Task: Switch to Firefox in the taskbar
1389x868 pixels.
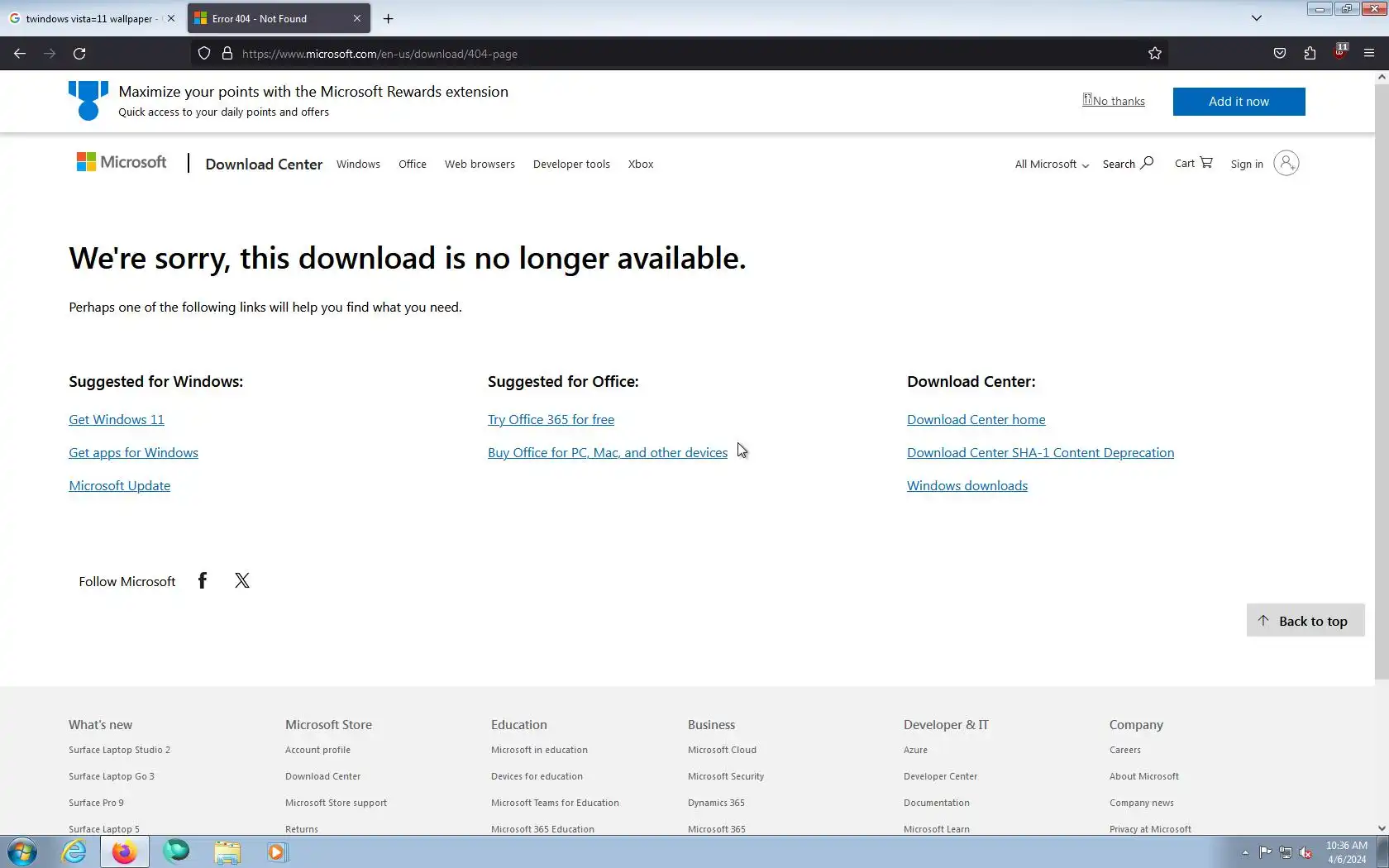Action: click(125, 851)
